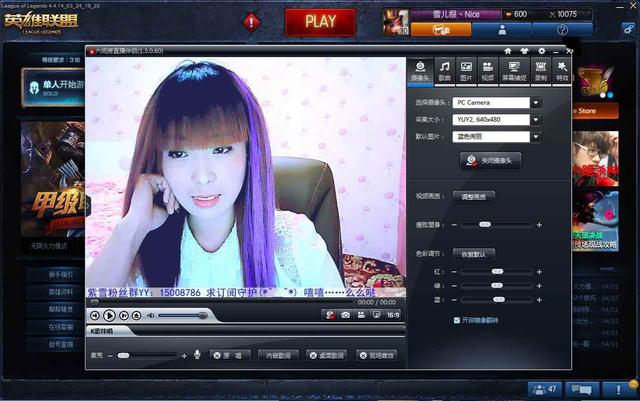This screenshot has width=640, height=401.
Task: Select the Recording (录制) film tab
Action: click(540, 71)
